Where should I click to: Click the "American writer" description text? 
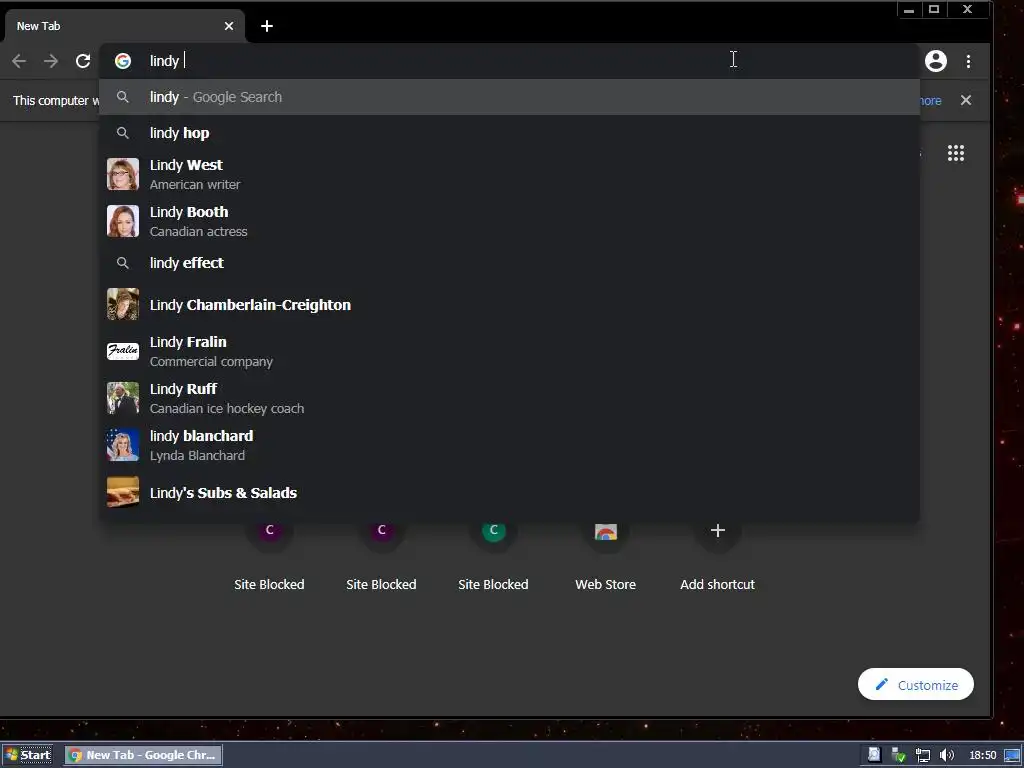[195, 185]
